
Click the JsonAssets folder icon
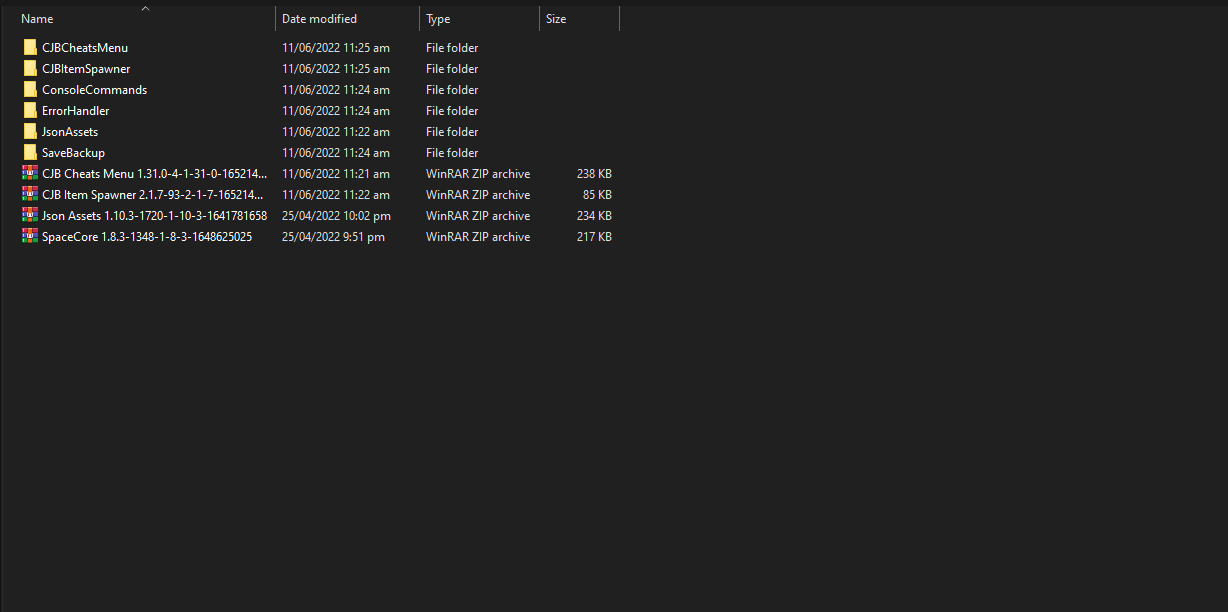pyautogui.click(x=30, y=131)
